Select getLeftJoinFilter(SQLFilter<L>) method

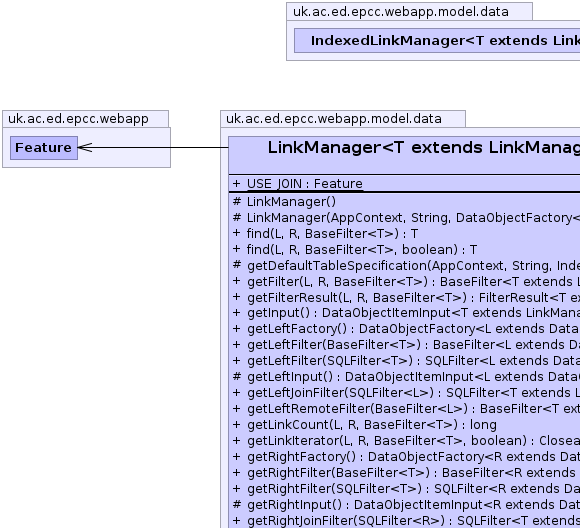point(406,393)
